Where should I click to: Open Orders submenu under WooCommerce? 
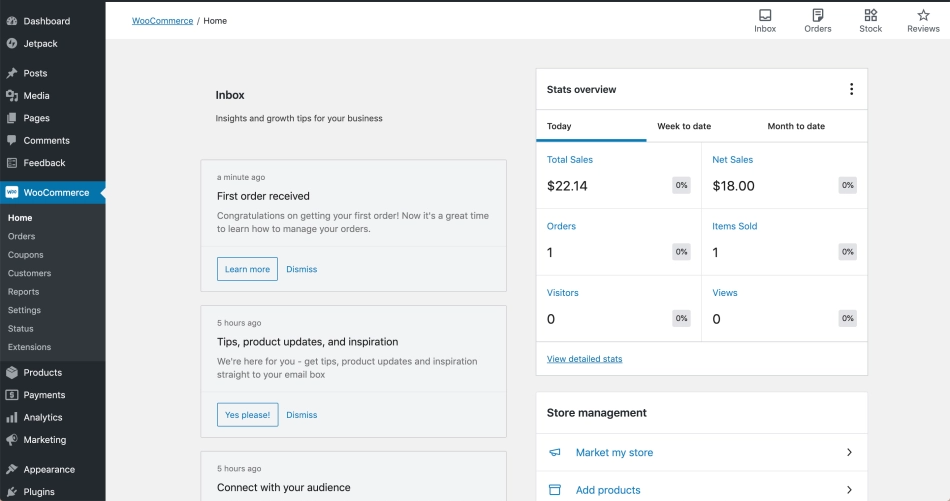click(21, 236)
